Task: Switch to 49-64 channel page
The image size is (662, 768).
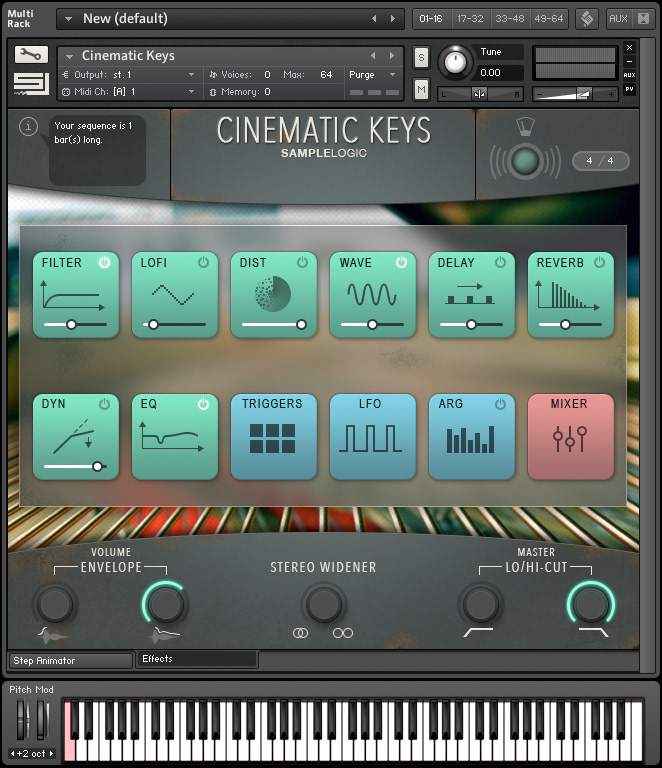Action: click(x=548, y=19)
